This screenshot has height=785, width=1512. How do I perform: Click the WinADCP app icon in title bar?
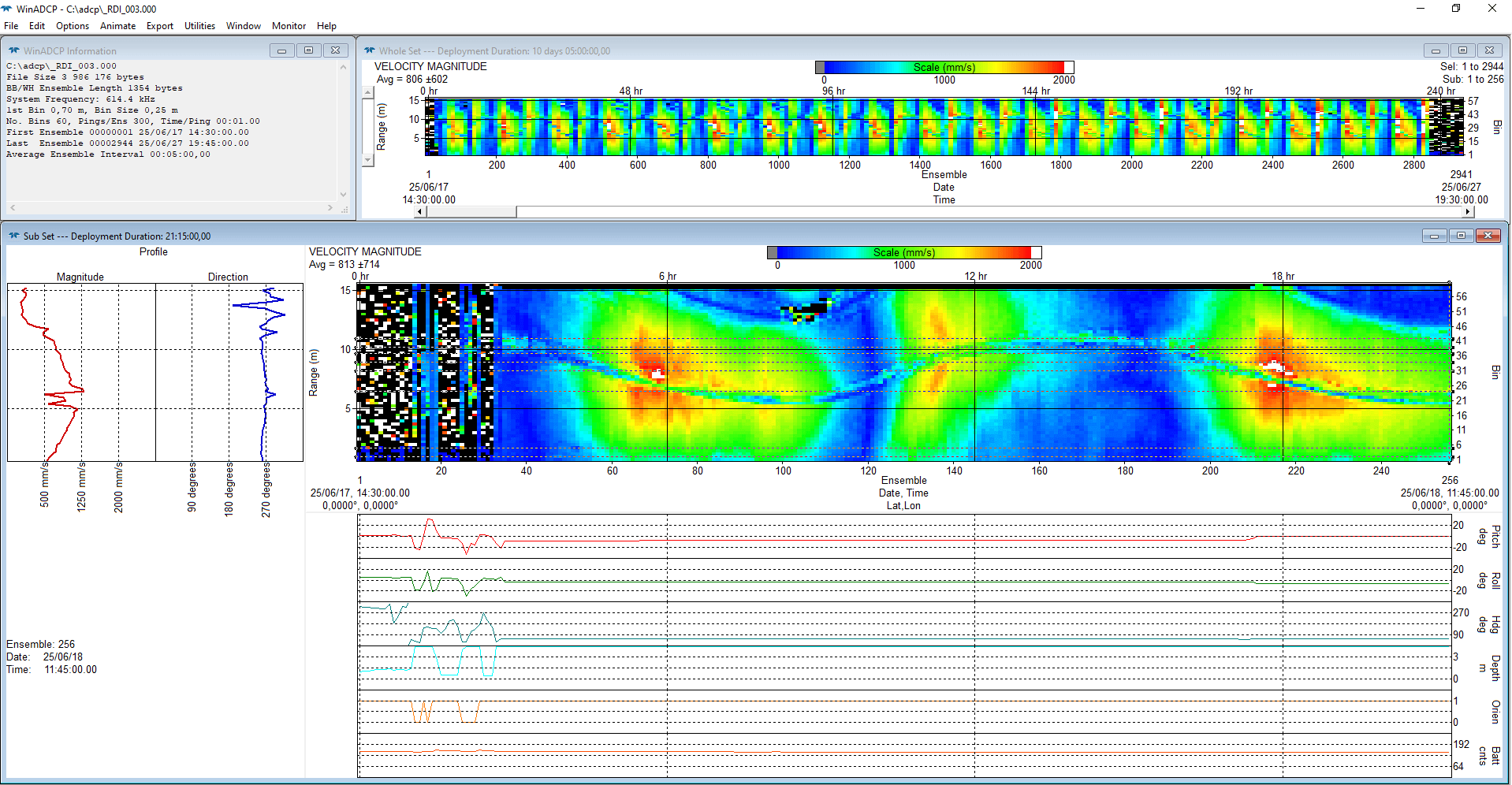(x=7, y=9)
